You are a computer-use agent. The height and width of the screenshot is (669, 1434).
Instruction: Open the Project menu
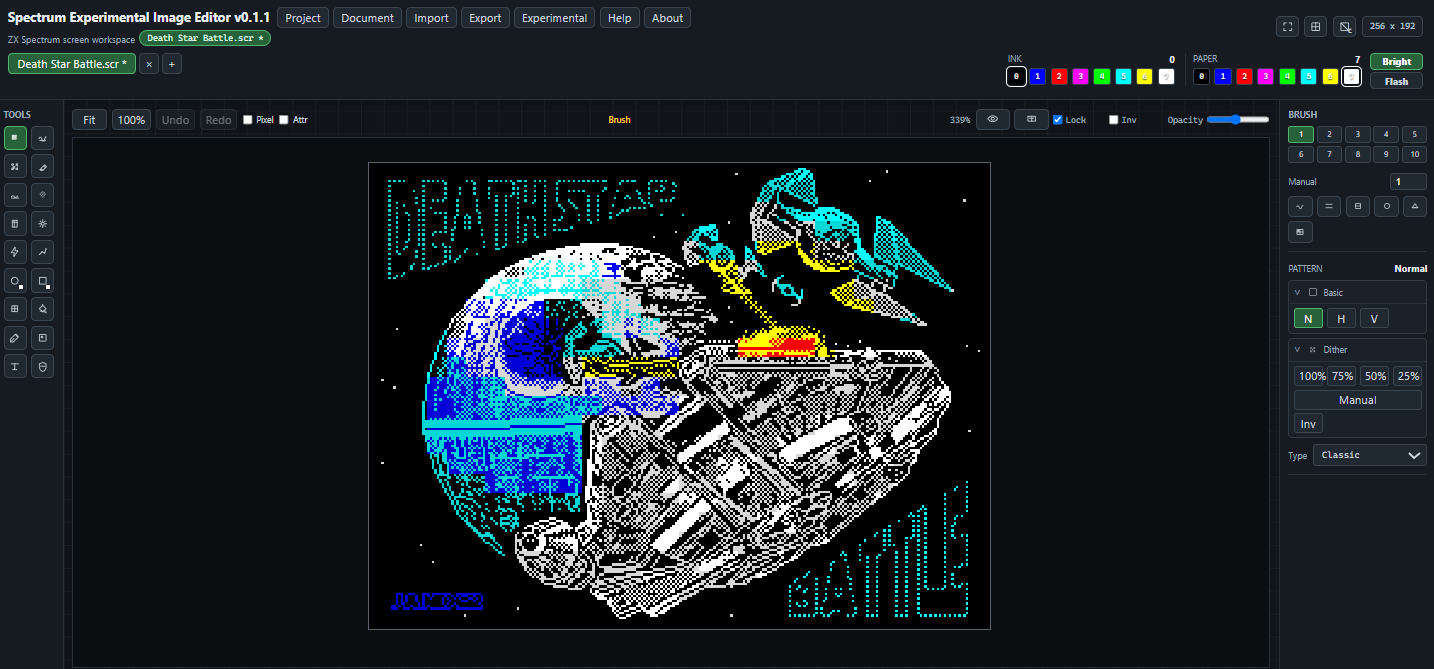(303, 18)
